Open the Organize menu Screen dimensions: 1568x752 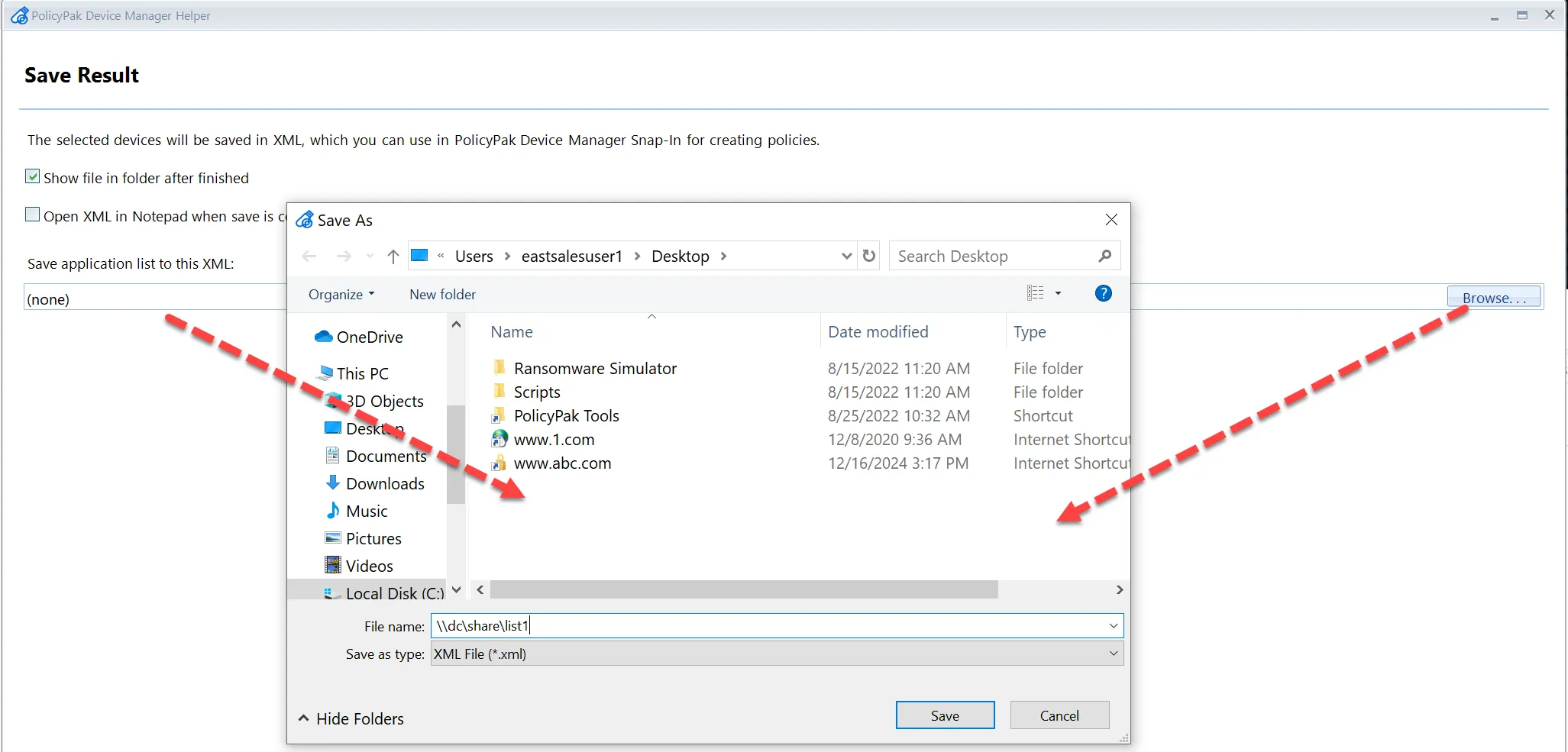341,294
